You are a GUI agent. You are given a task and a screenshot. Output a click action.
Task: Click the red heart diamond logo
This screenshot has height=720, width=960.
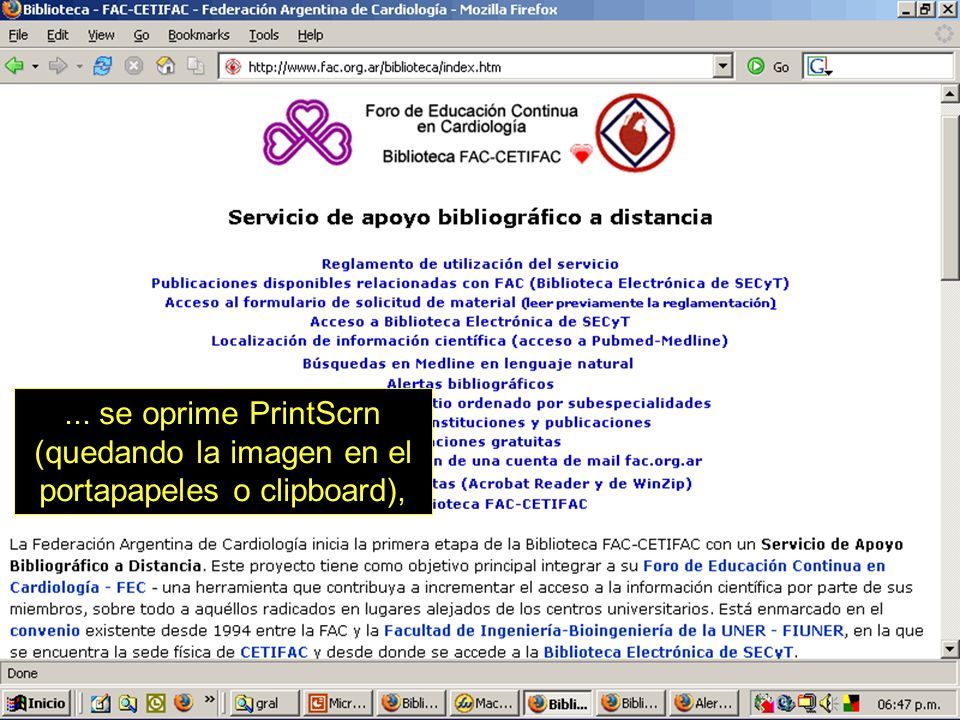[x=636, y=132]
